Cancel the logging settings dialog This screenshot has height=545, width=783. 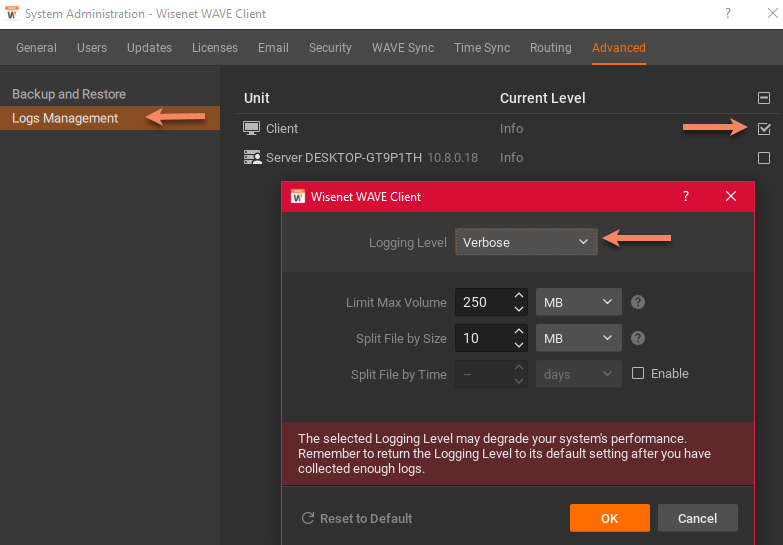[x=698, y=518]
